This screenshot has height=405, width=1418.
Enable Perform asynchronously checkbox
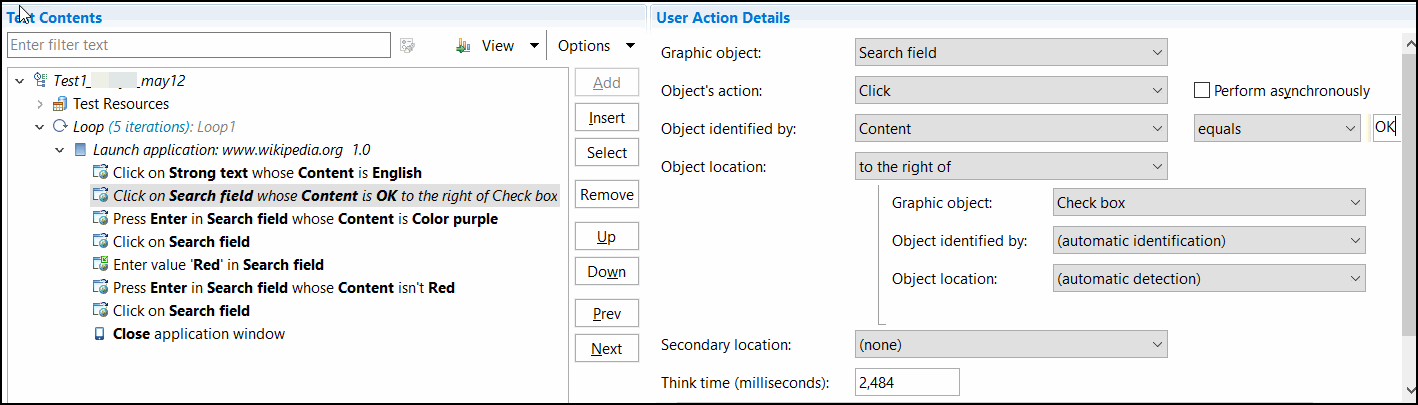point(1202,91)
